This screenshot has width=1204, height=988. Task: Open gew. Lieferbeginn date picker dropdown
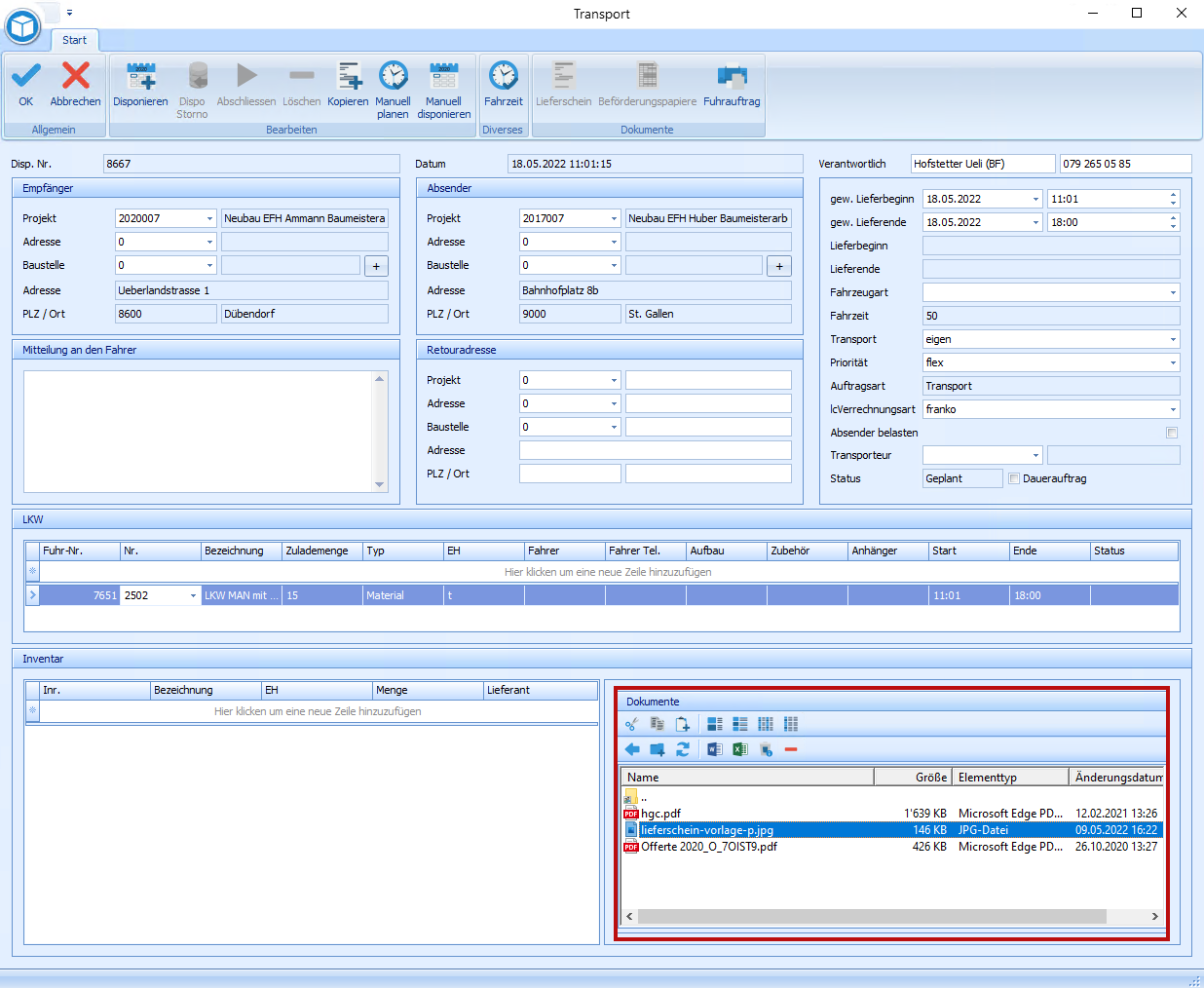tap(1035, 199)
